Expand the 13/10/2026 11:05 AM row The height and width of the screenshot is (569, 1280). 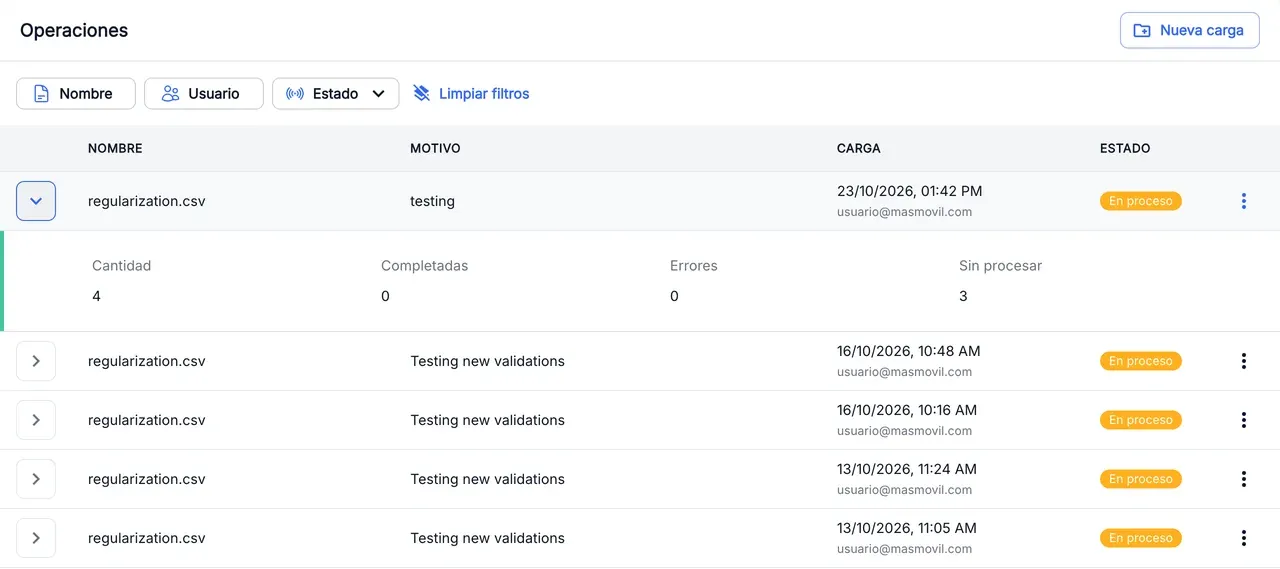click(36, 538)
